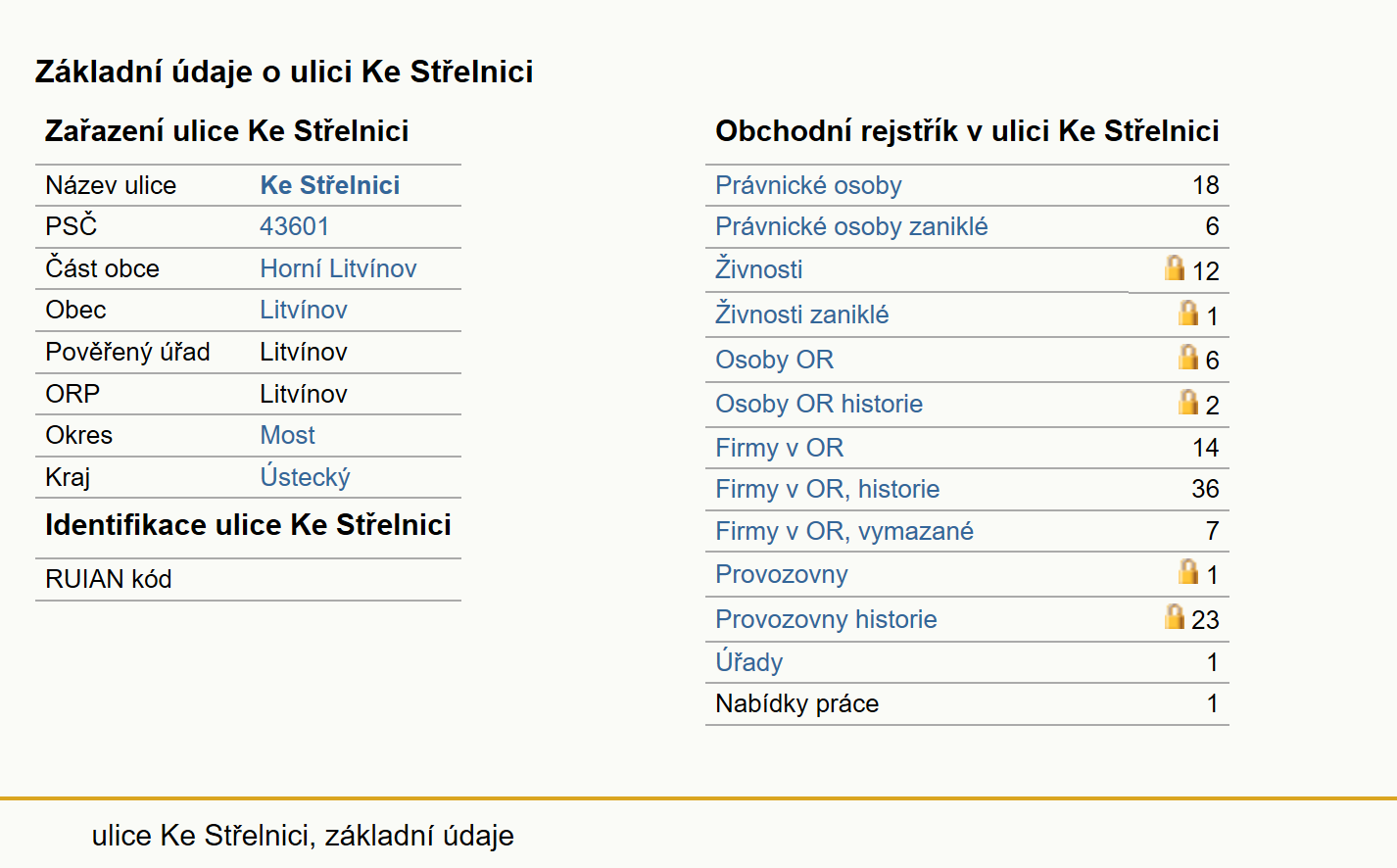Open Právnické osoby zaniklé listing
The height and width of the screenshot is (868, 1397).
point(851,226)
